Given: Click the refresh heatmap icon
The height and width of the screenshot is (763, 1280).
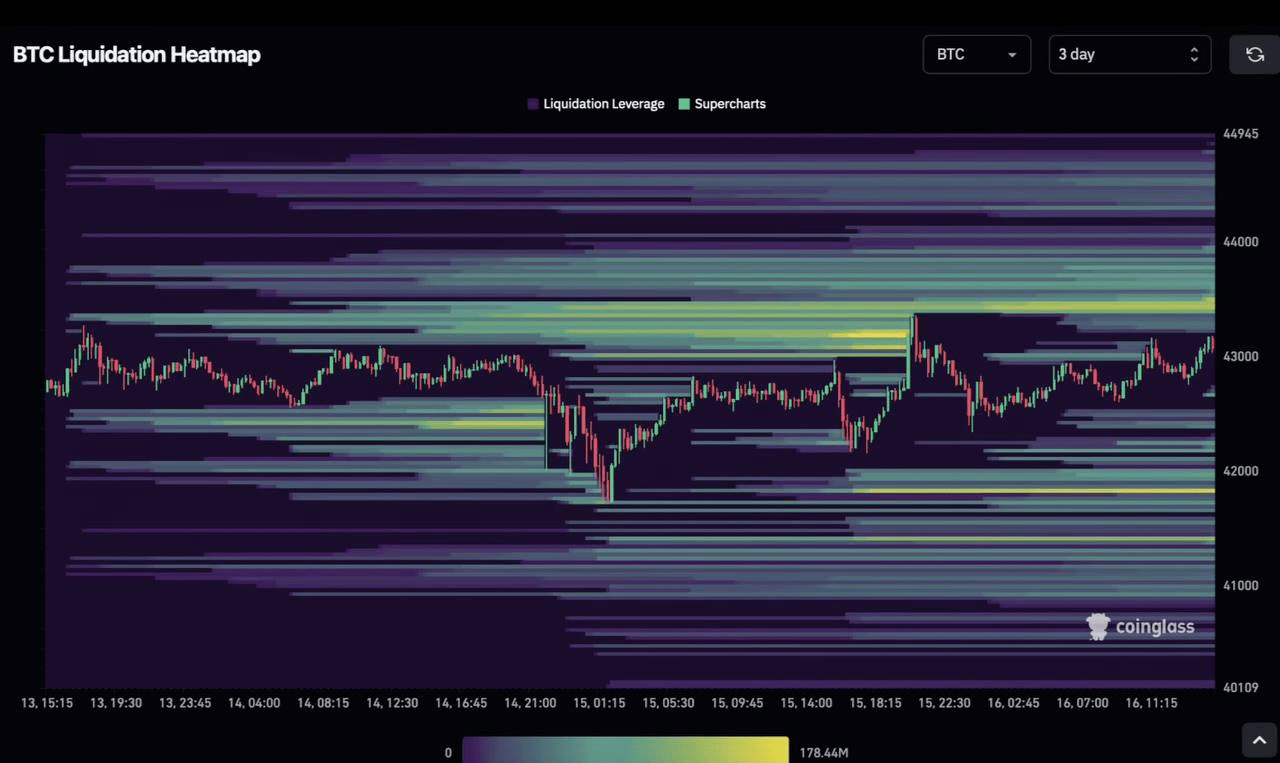Looking at the screenshot, I should [x=1253, y=54].
